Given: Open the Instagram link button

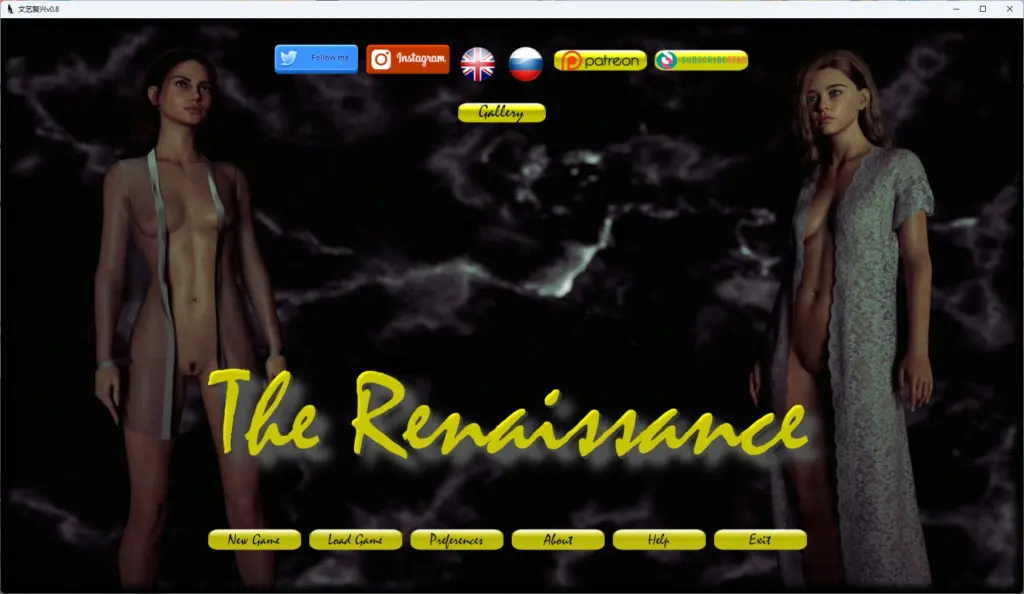Looking at the screenshot, I should pos(408,59).
